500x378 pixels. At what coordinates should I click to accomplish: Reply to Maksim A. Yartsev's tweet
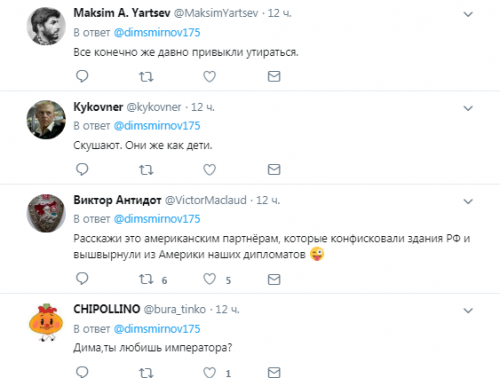[x=82, y=76]
